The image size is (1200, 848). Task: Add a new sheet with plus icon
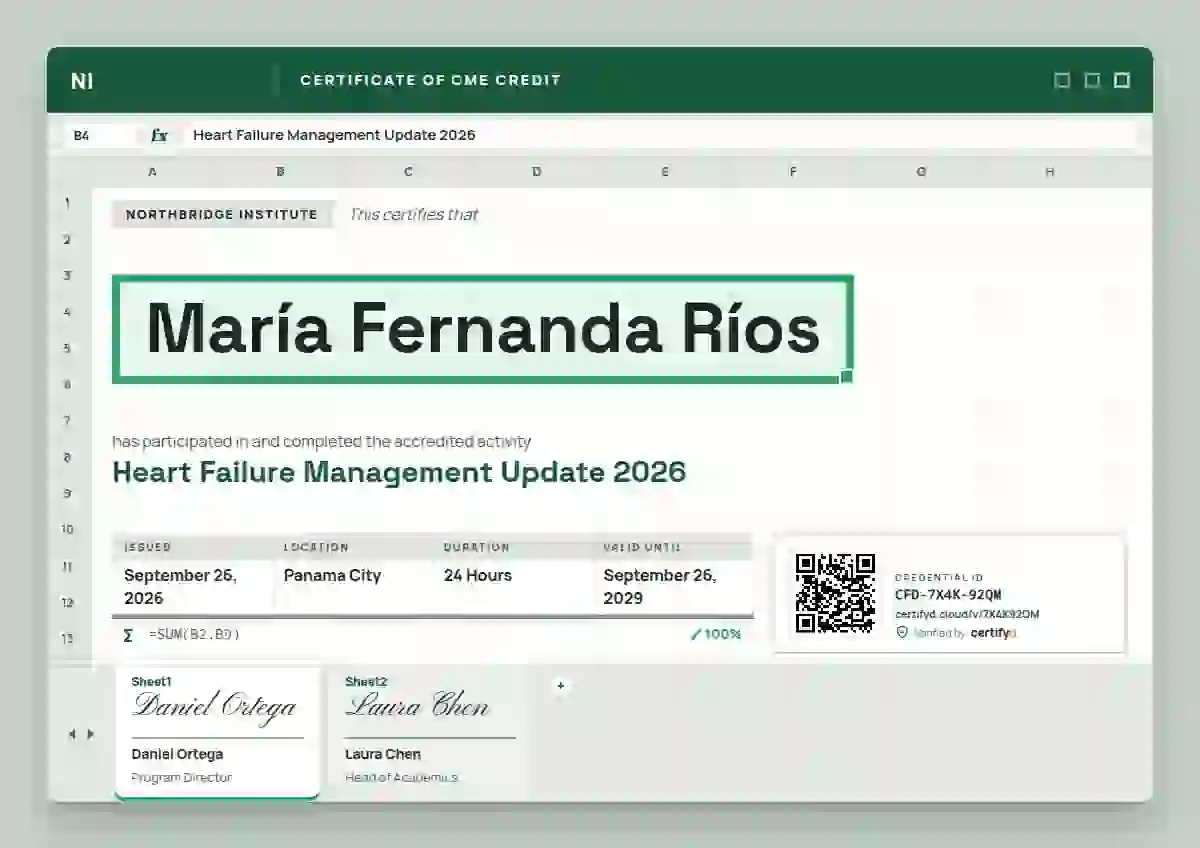click(560, 685)
